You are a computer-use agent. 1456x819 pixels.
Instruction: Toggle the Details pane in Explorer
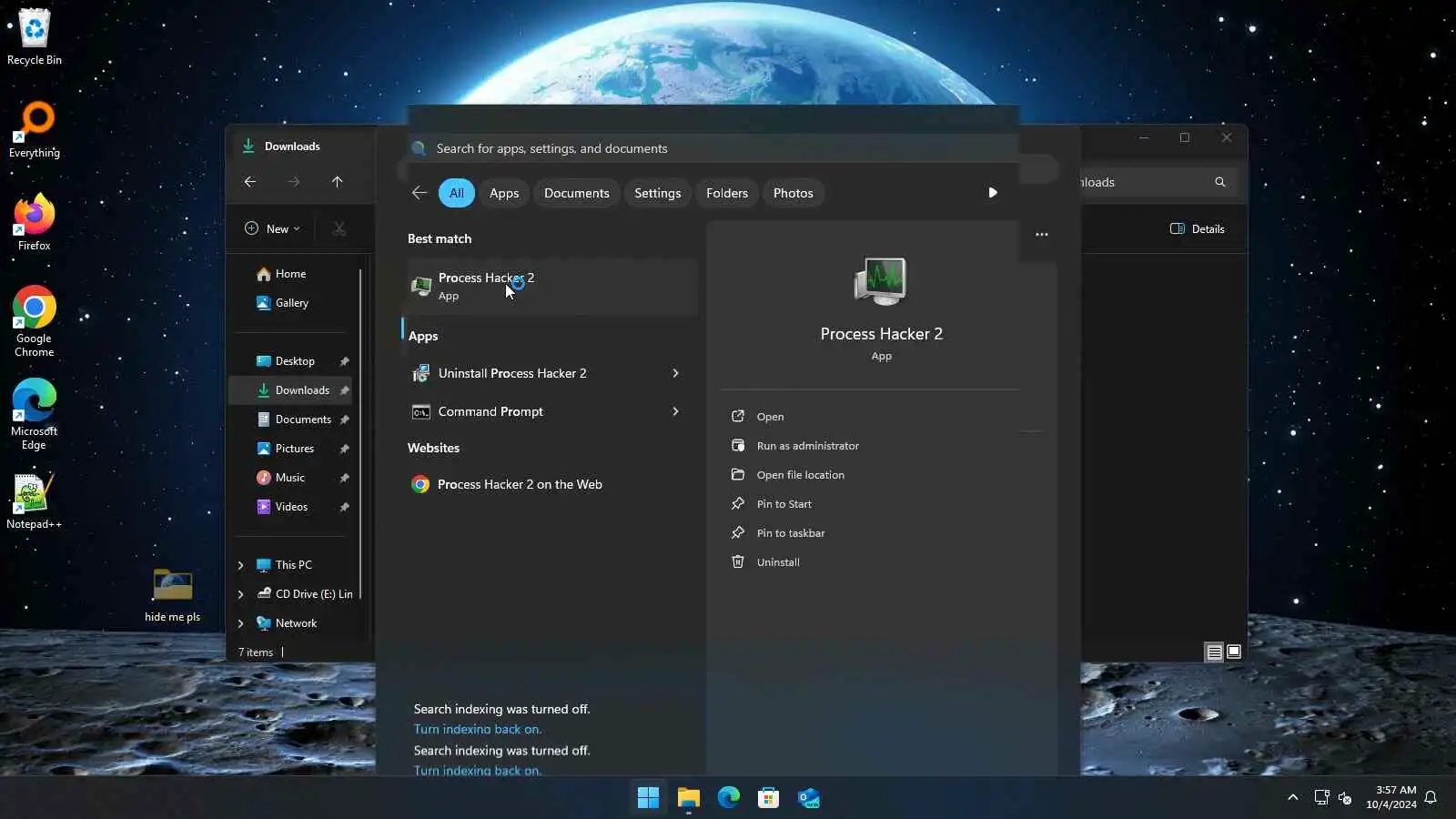pyautogui.click(x=1198, y=229)
